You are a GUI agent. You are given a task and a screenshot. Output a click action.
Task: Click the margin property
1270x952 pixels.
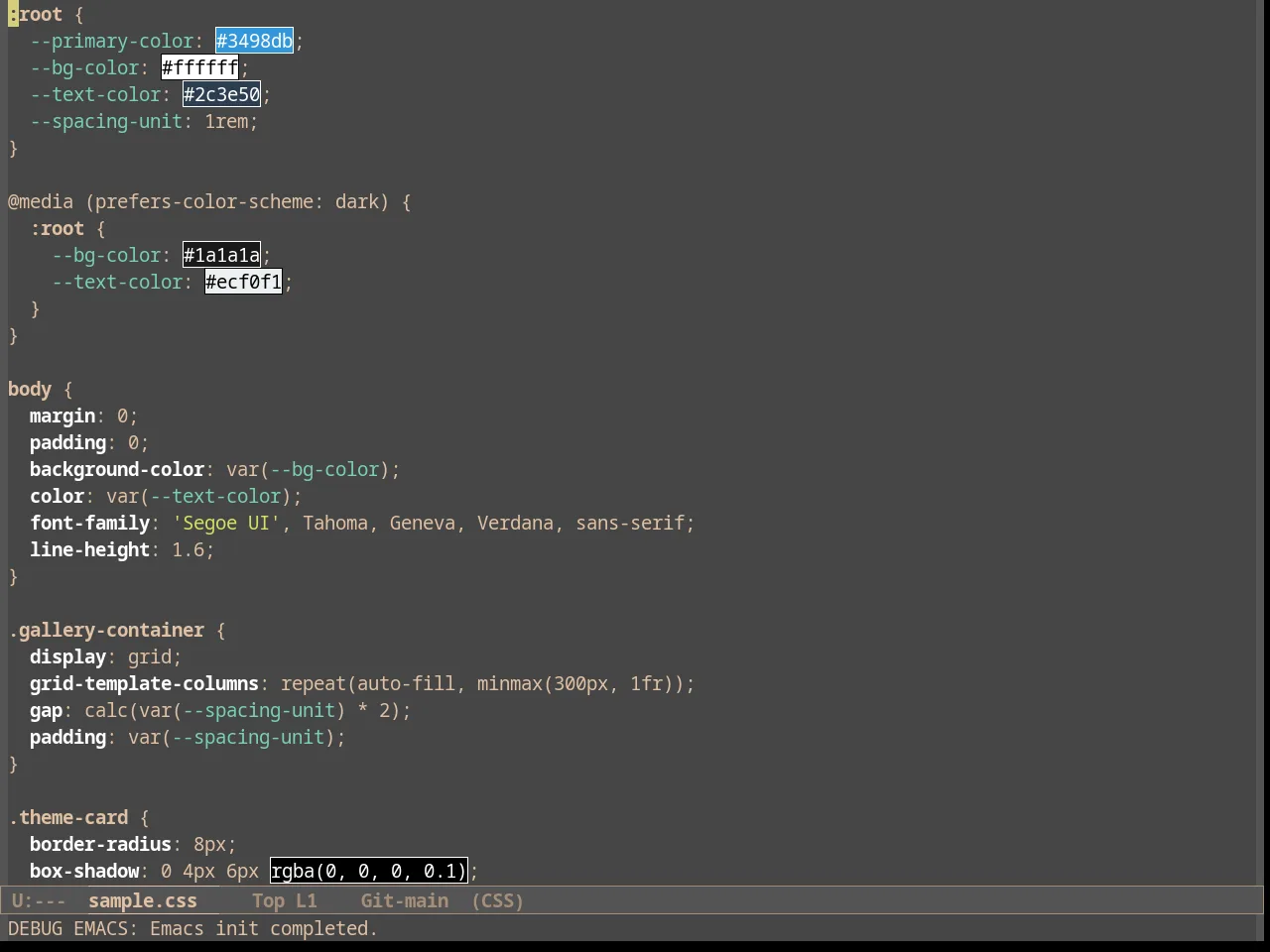(x=63, y=416)
